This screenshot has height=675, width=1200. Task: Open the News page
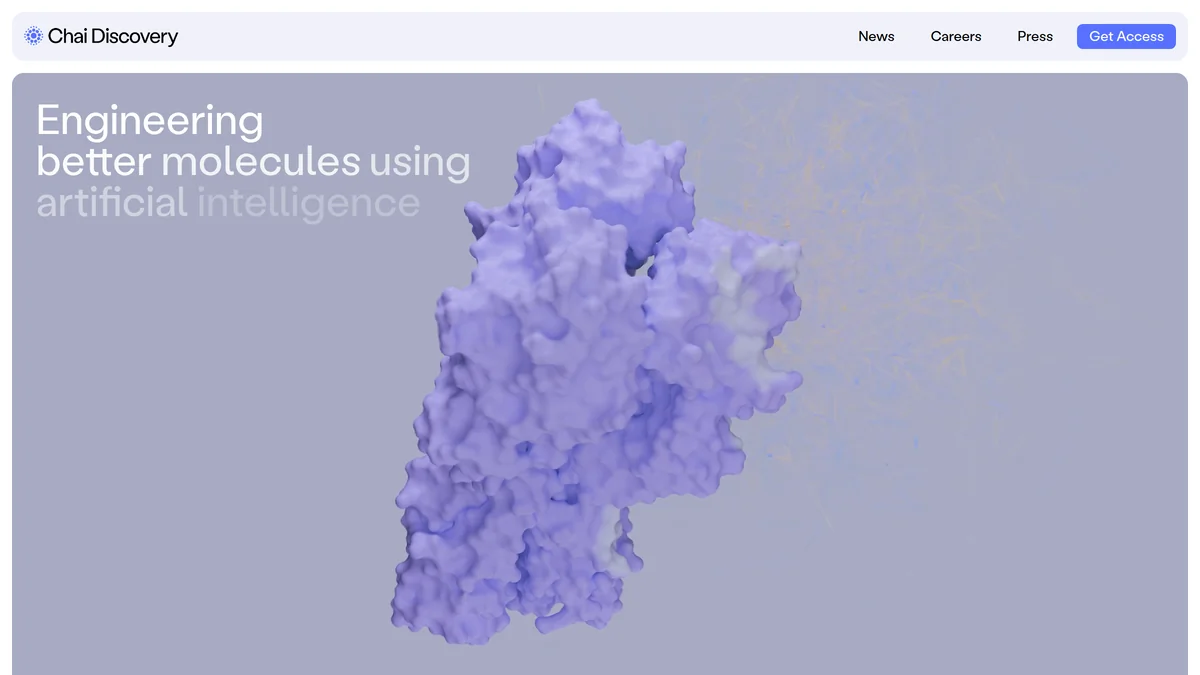click(876, 36)
